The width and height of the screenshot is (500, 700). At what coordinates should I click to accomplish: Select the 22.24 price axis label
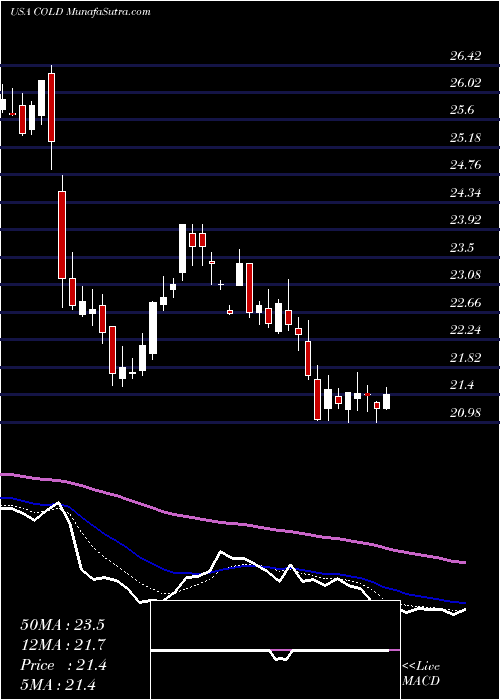[x=465, y=330]
